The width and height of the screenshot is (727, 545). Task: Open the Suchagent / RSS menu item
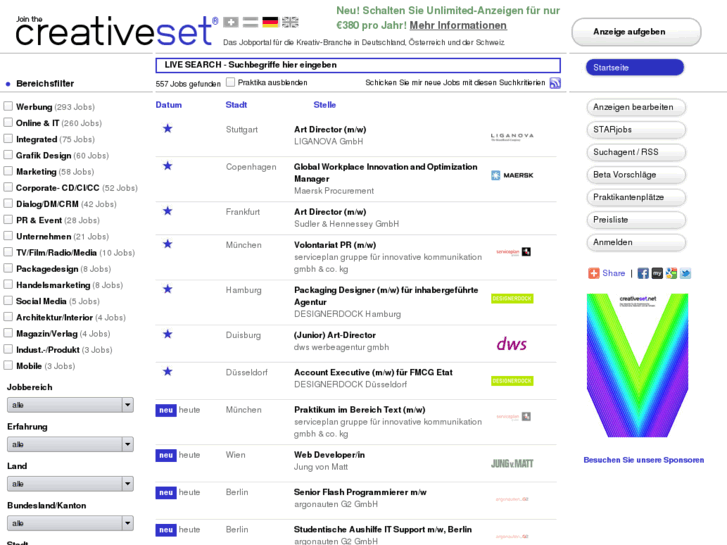(x=636, y=152)
